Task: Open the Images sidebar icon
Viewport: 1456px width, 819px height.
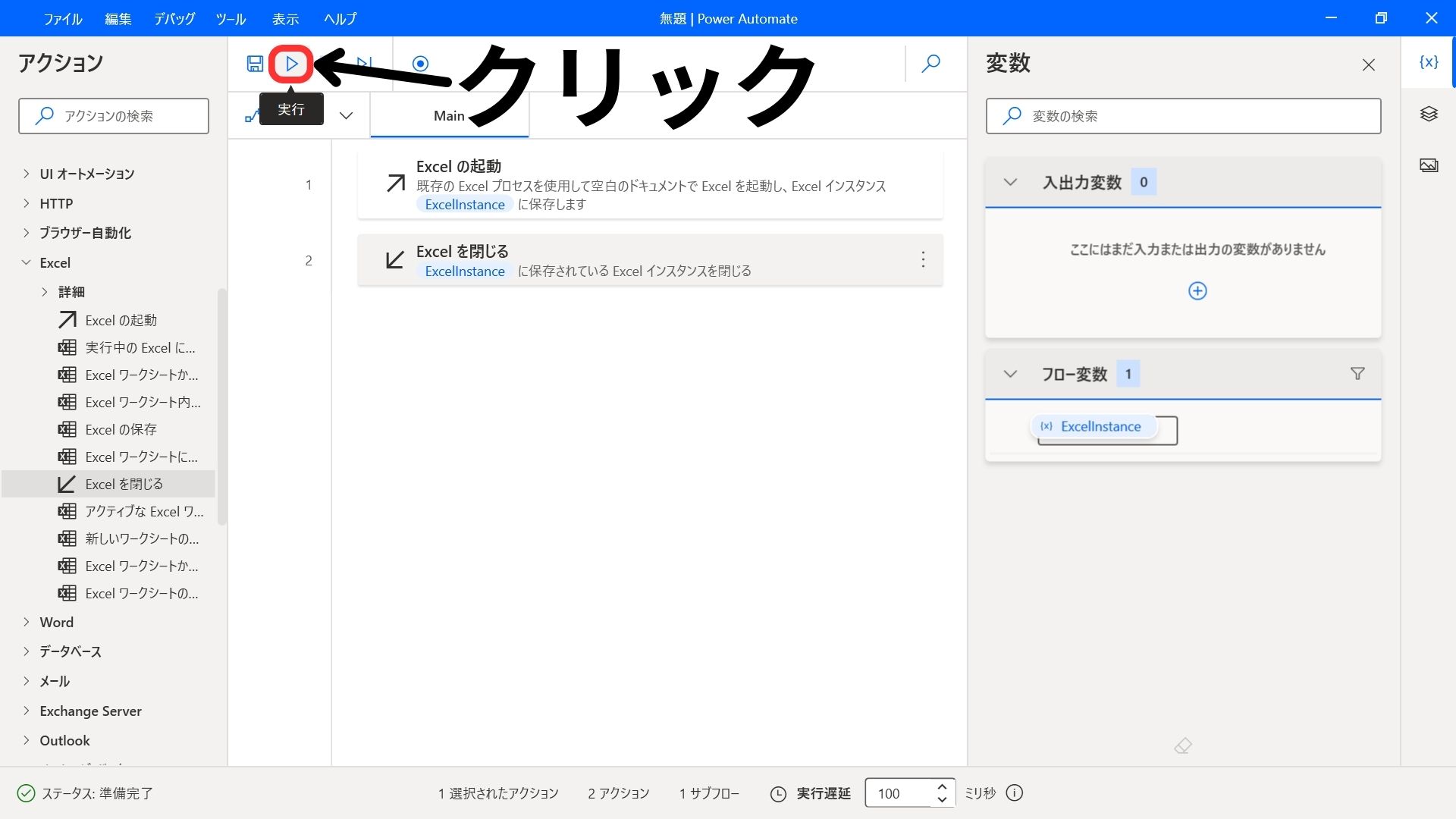Action: pyautogui.click(x=1429, y=165)
